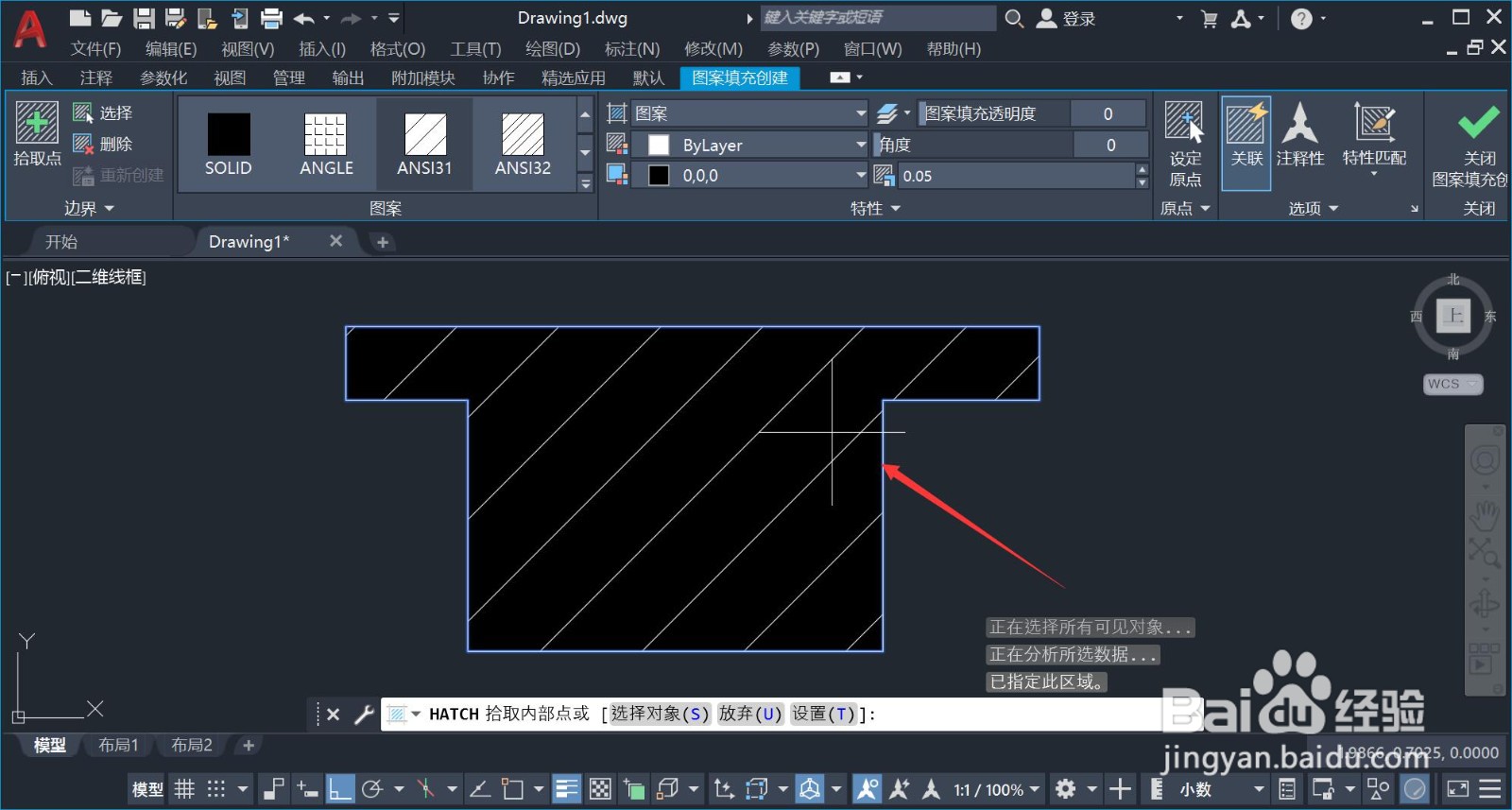
Task: Toggle Ortho mode in status bar
Action: coord(340,788)
